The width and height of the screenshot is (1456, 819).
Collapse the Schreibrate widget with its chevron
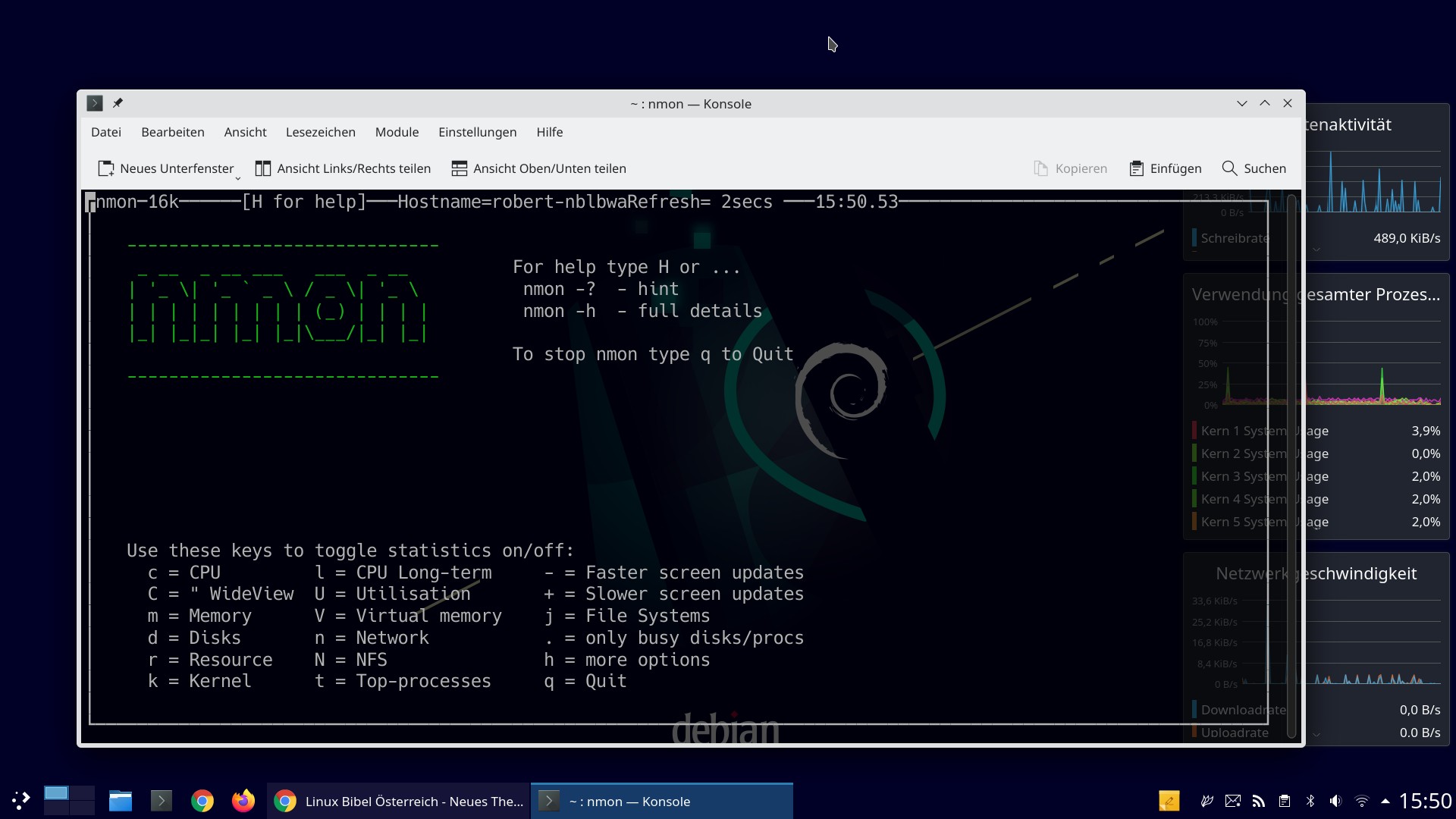pyautogui.click(x=1317, y=249)
